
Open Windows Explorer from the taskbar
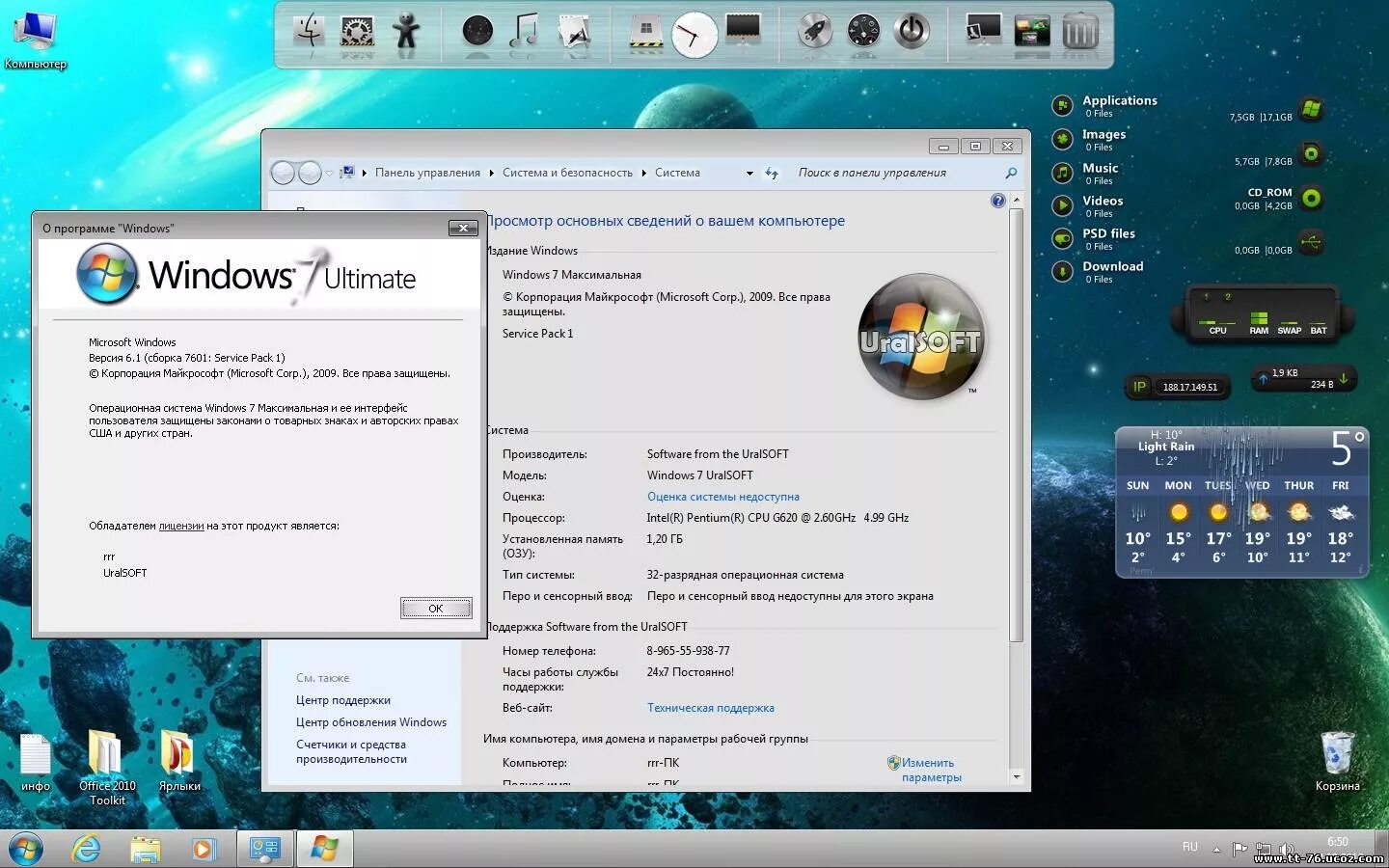click(145, 849)
